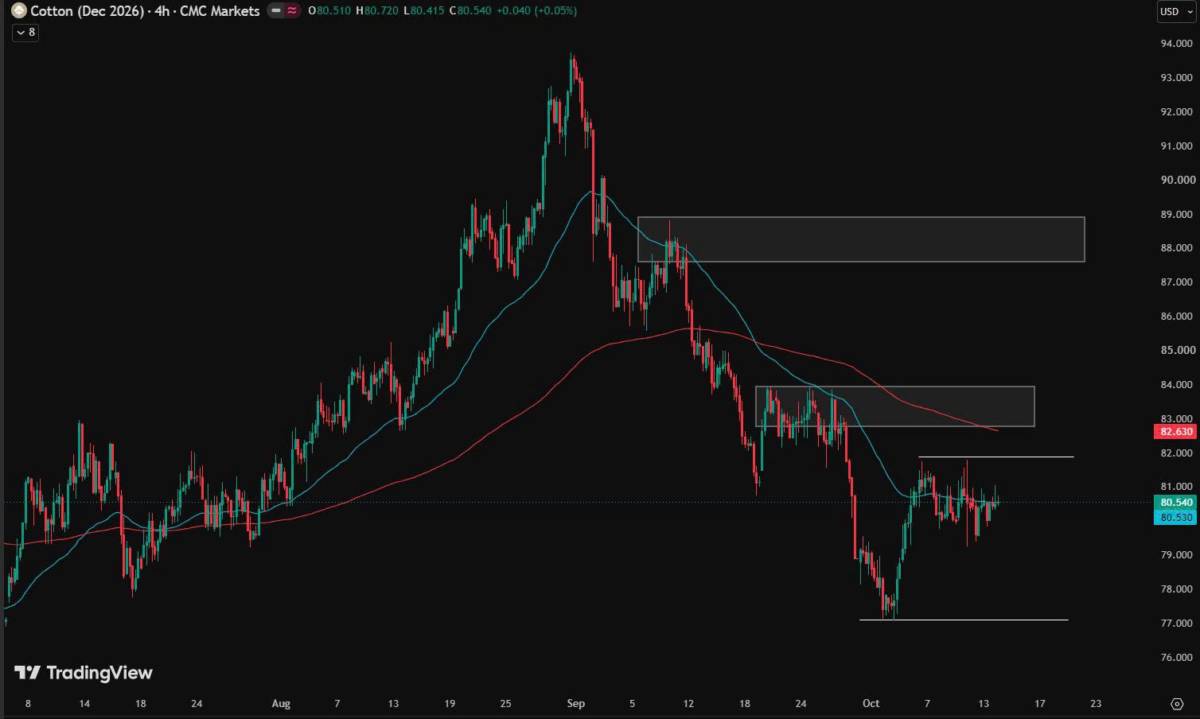Click the TradingView logo
The width and height of the screenshot is (1200, 719).
(84, 673)
